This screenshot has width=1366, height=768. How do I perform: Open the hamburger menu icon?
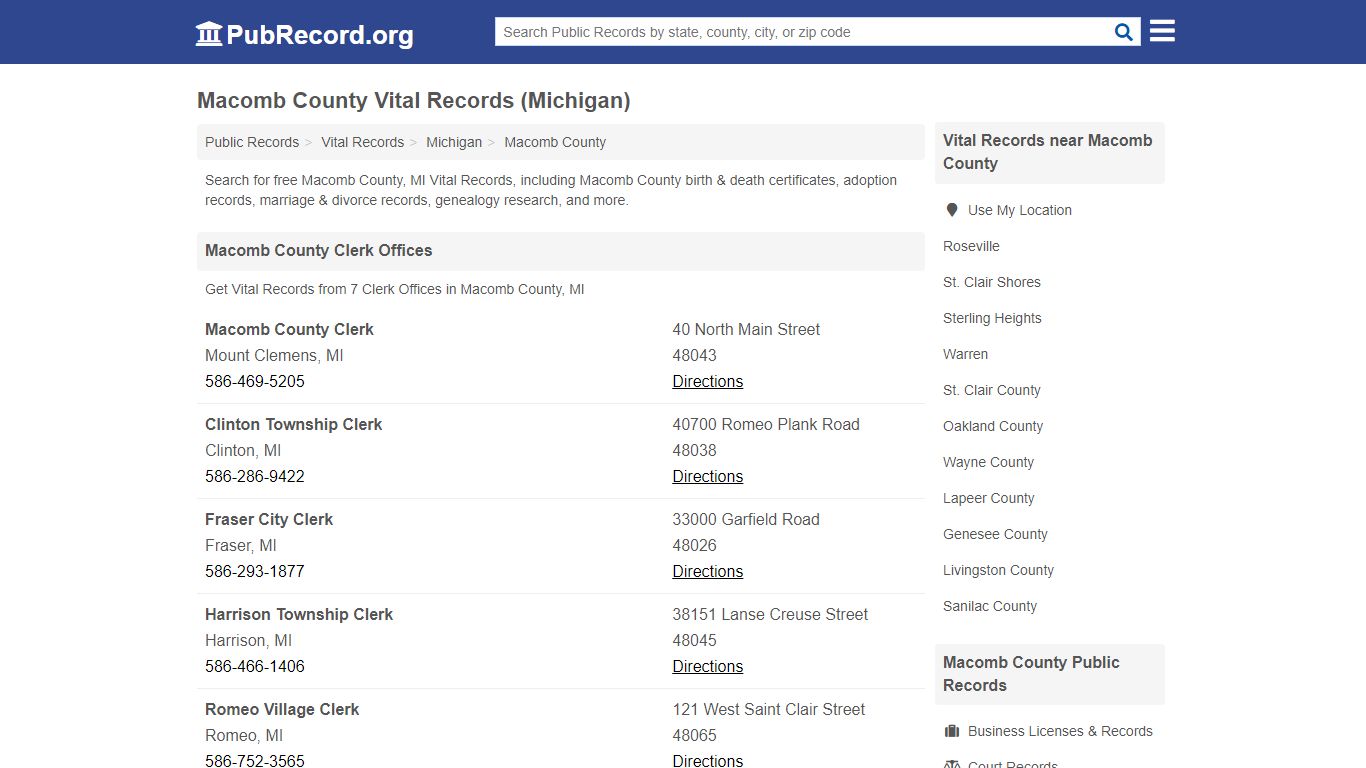[1162, 31]
